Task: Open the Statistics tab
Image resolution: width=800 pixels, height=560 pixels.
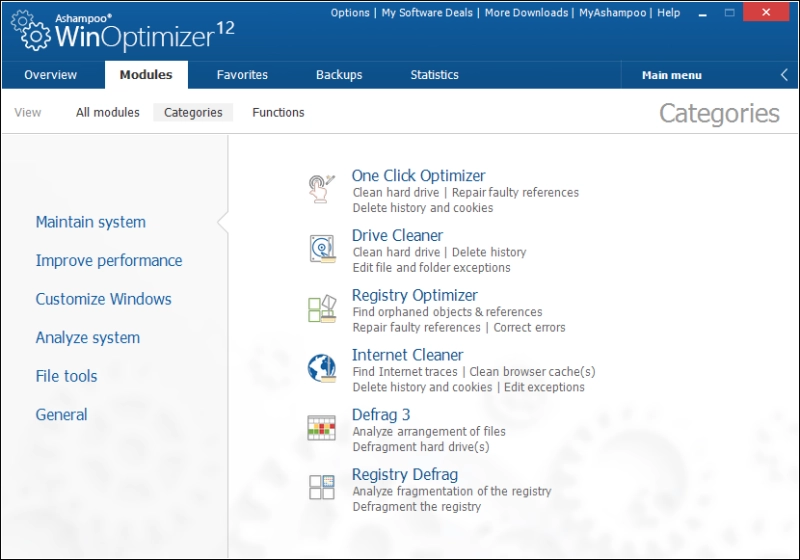Action: click(434, 74)
